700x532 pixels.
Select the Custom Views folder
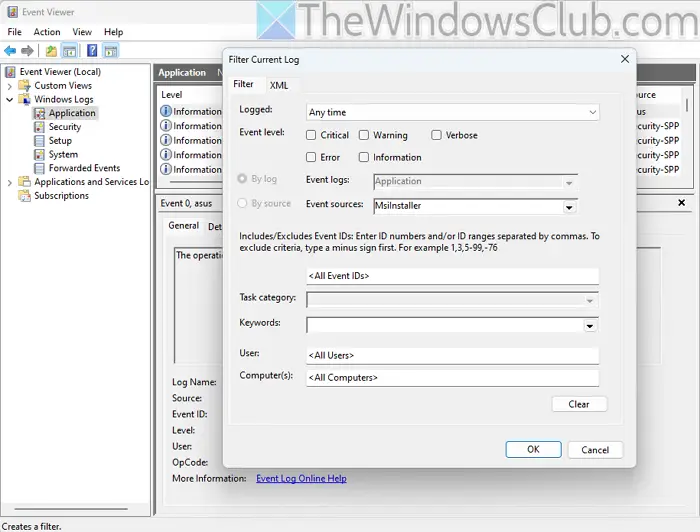click(x=63, y=85)
